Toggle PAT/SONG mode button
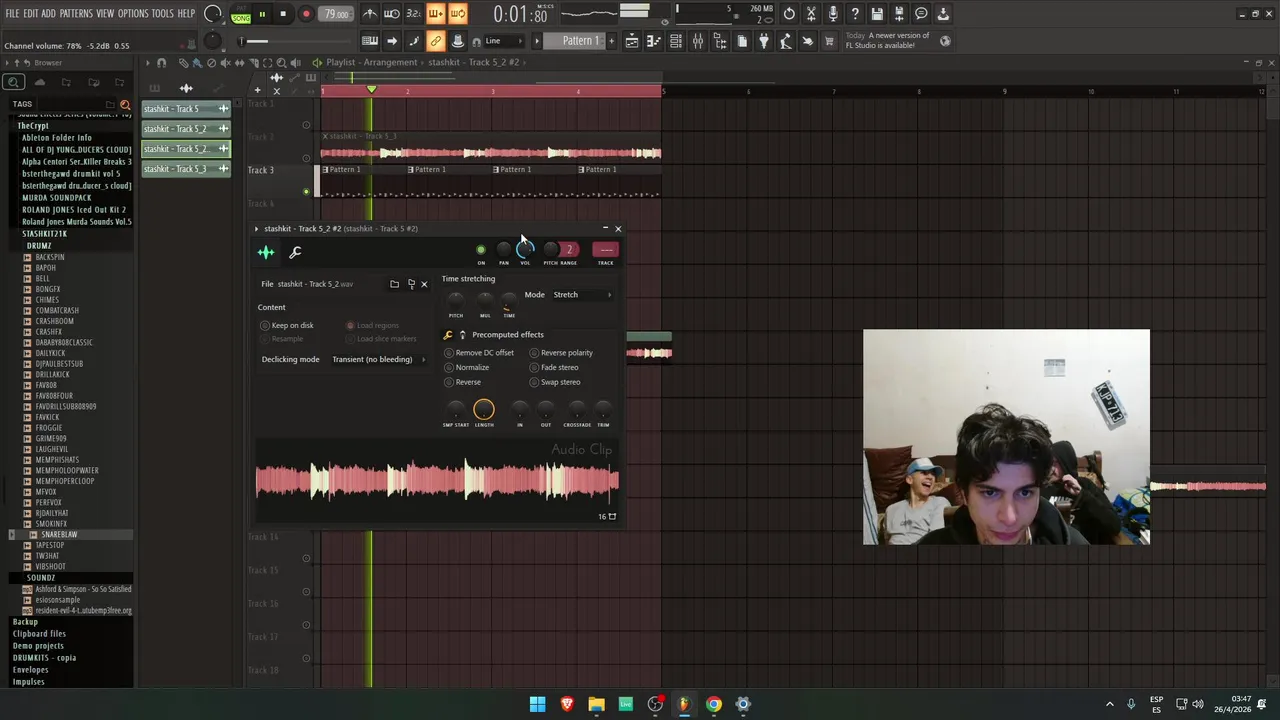This screenshot has width=1280, height=720. [x=241, y=15]
